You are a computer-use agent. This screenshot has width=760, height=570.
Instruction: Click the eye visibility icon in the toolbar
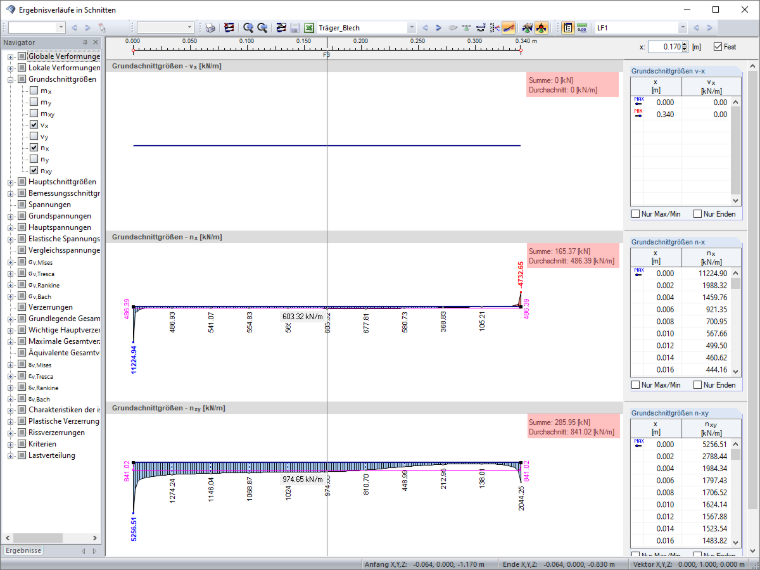click(x=453, y=28)
